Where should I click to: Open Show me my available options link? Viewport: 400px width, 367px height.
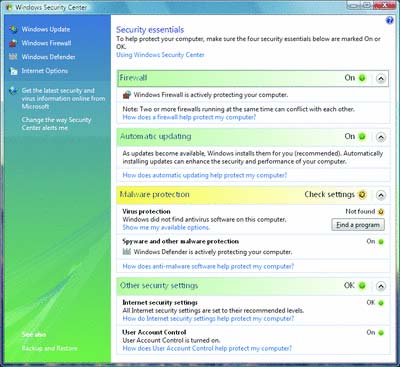pos(166,227)
